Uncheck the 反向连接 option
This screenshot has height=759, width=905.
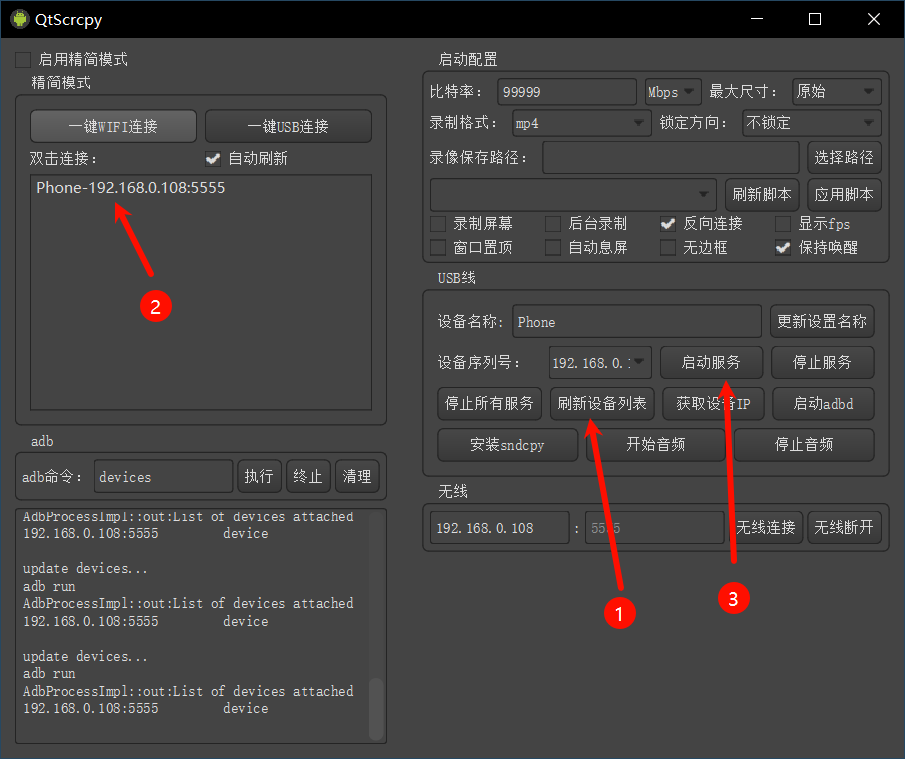668,224
